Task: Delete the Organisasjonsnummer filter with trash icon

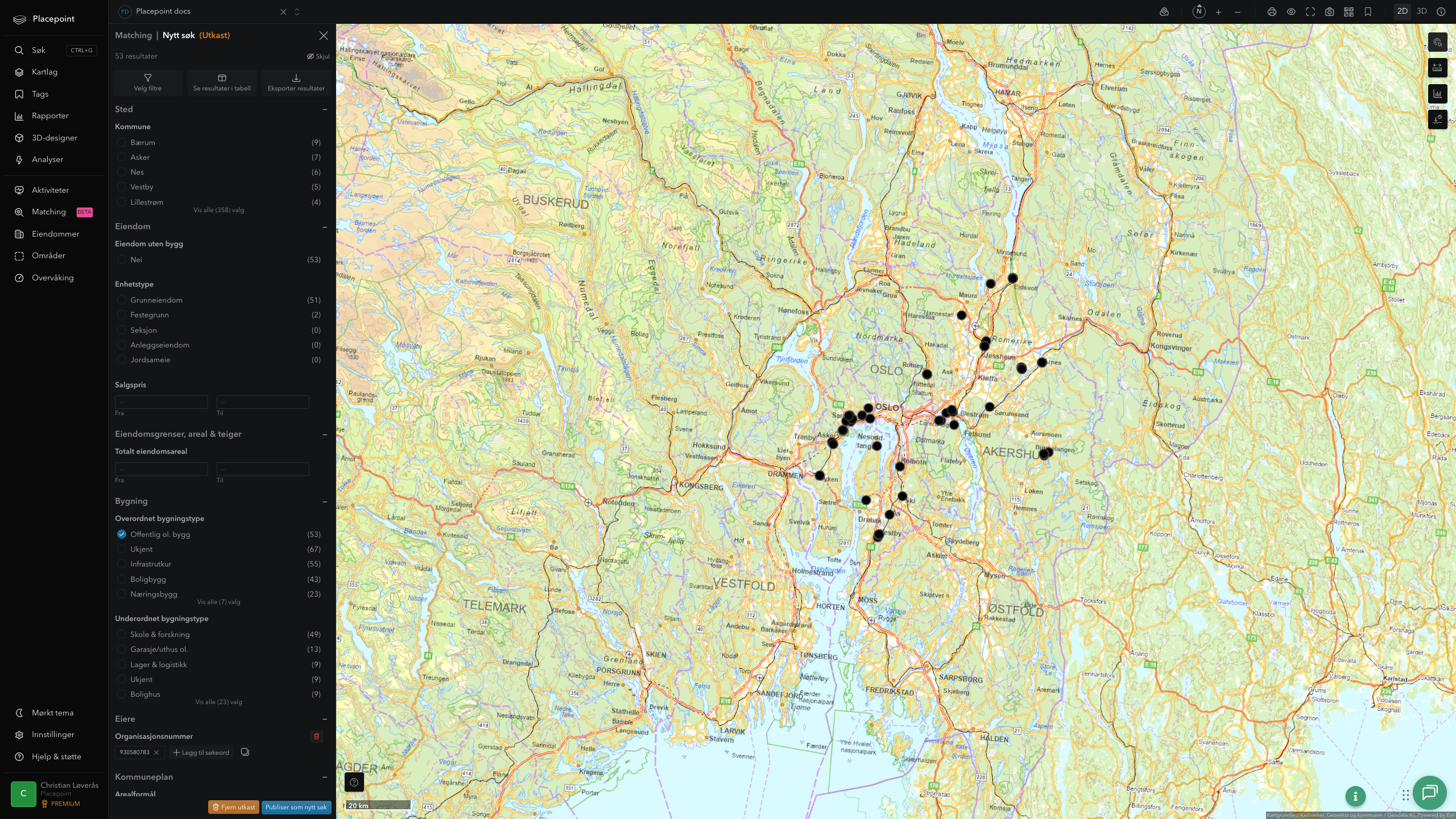Action: 317,736
